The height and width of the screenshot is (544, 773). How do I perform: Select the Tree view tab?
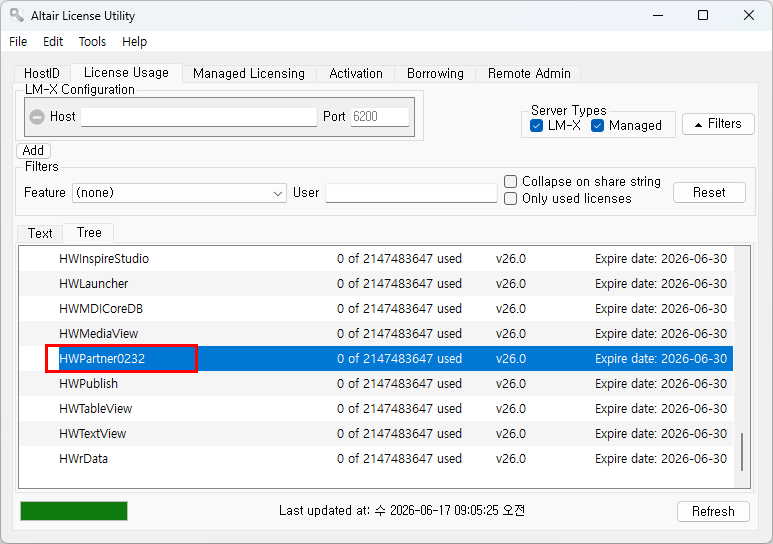89,232
